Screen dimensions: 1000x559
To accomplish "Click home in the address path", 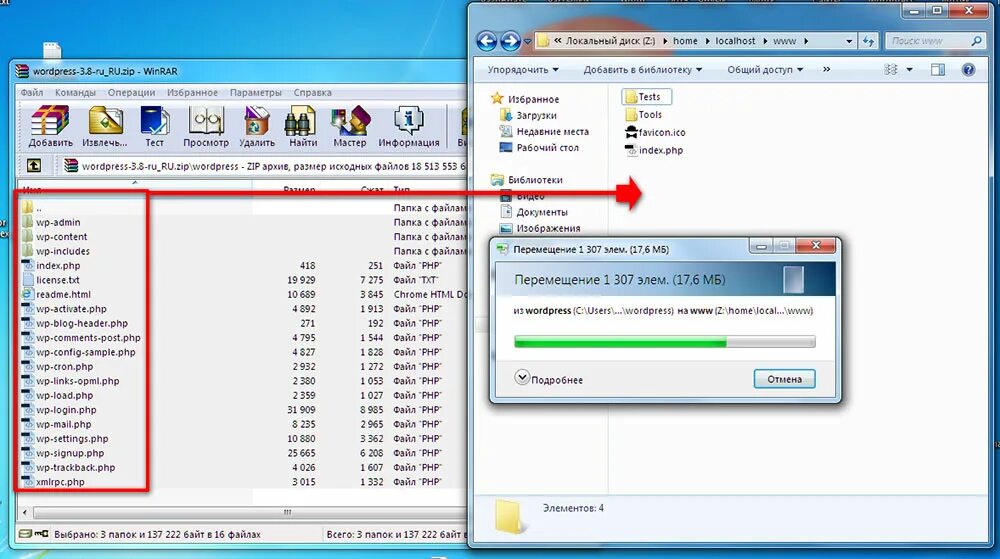I will (x=686, y=41).
